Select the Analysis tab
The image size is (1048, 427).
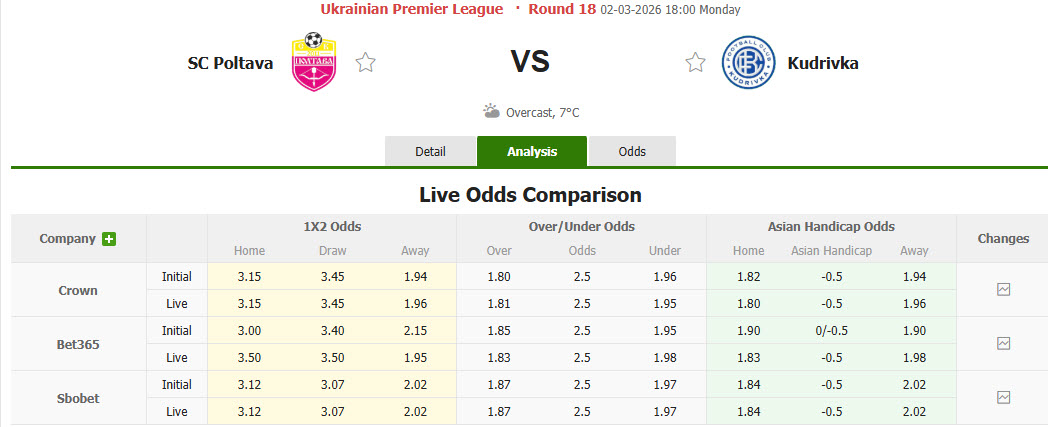coord(532,151)
